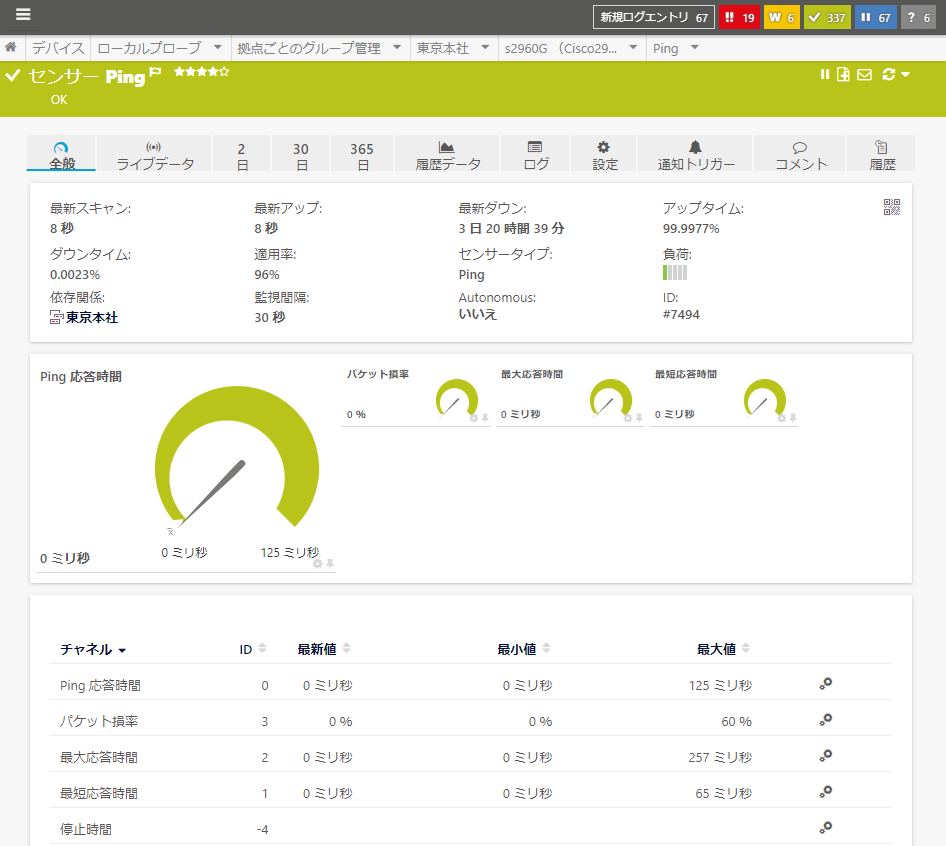This screenshot has height=846, width=946.
Task: Open 最大応答時間 gauge settings gear
Action: [627, 418]
